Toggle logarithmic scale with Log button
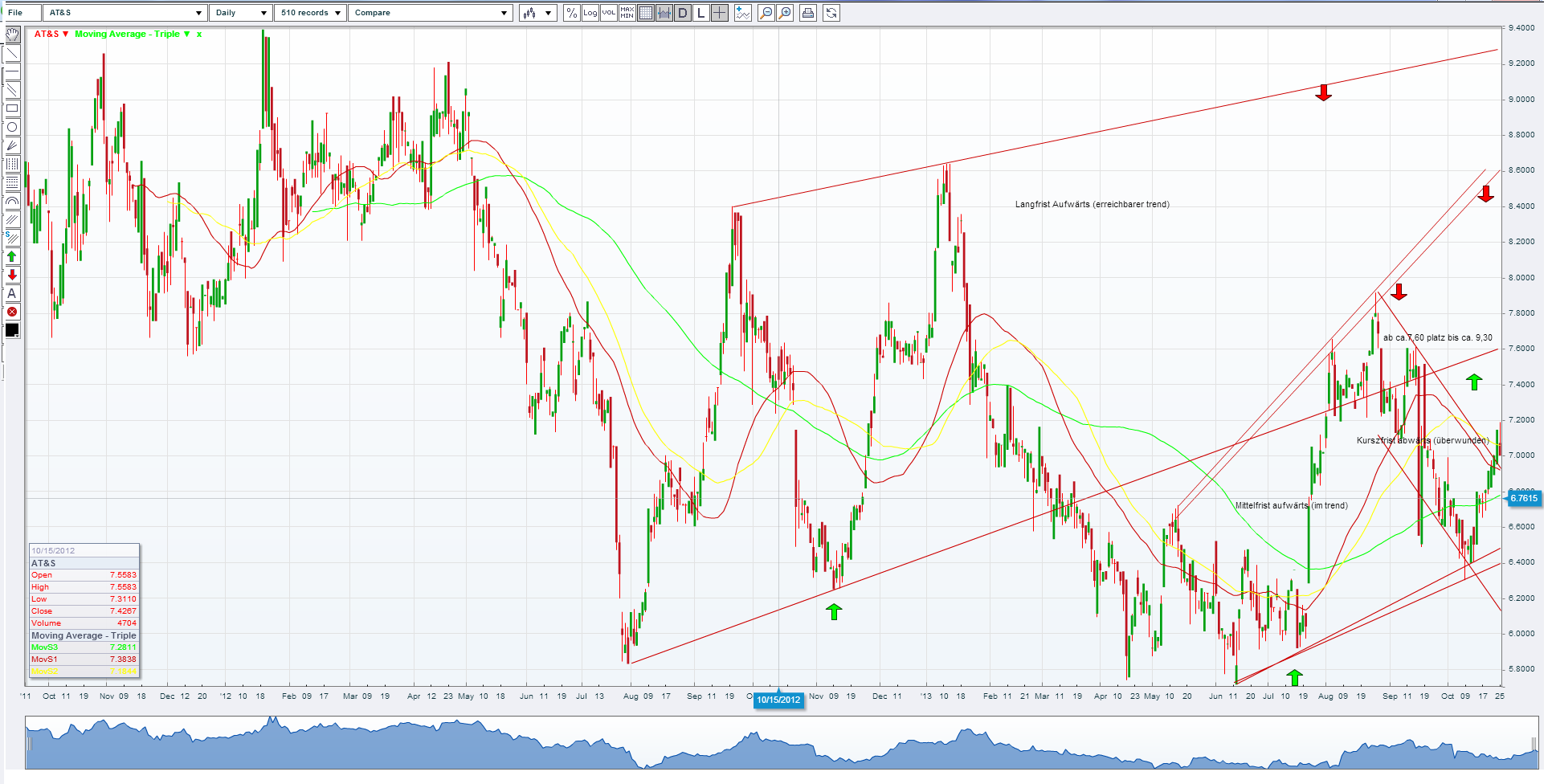The image size is (1552, 784). click(x=590, y=13)
